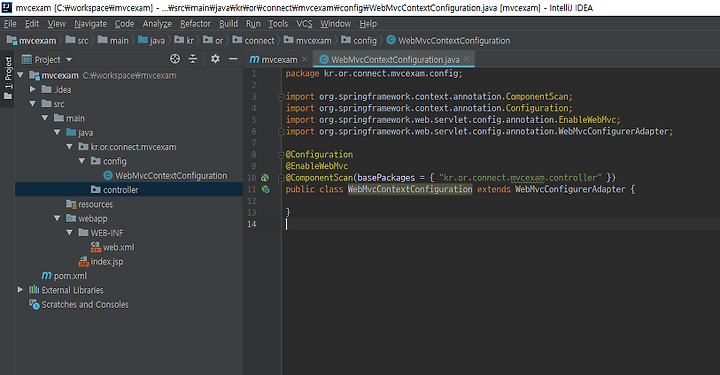The height and width of the screenshot is (375, 720).
Task: Click the locate/scroll-from-source target icon
Action: 175,59
